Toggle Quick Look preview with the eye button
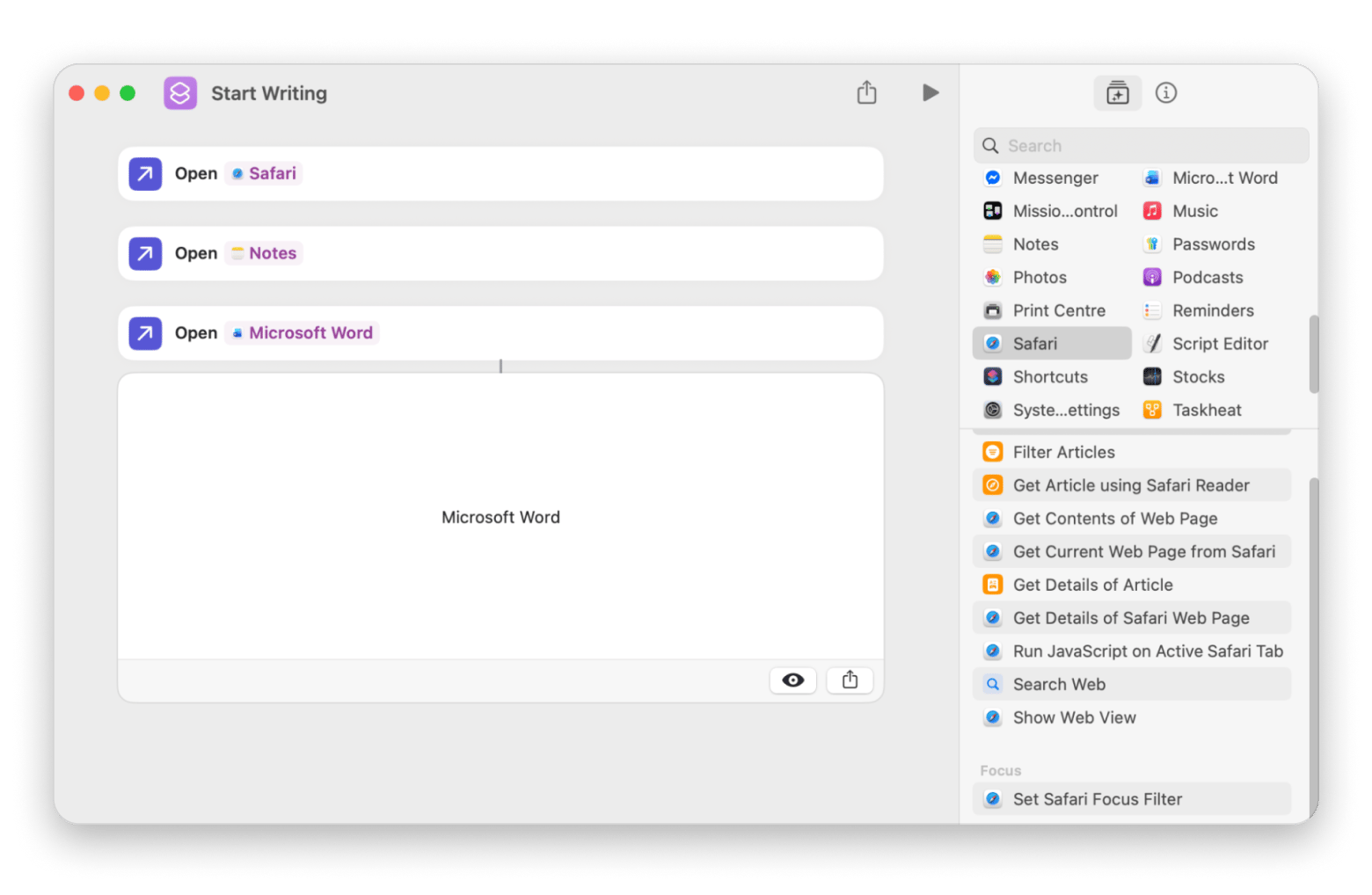Screen dimensions: 1372x895 (793, 680)
